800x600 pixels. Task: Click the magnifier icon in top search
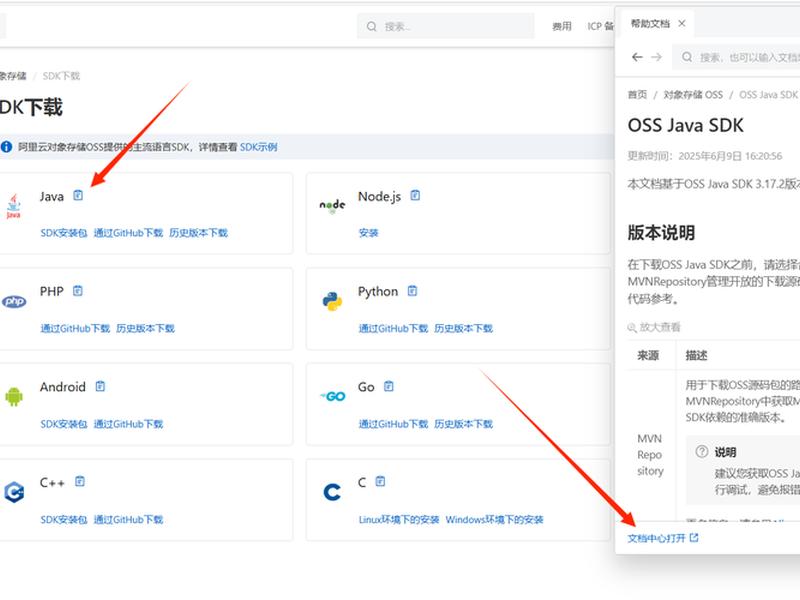pyautogui.click(x=371, y=27)
